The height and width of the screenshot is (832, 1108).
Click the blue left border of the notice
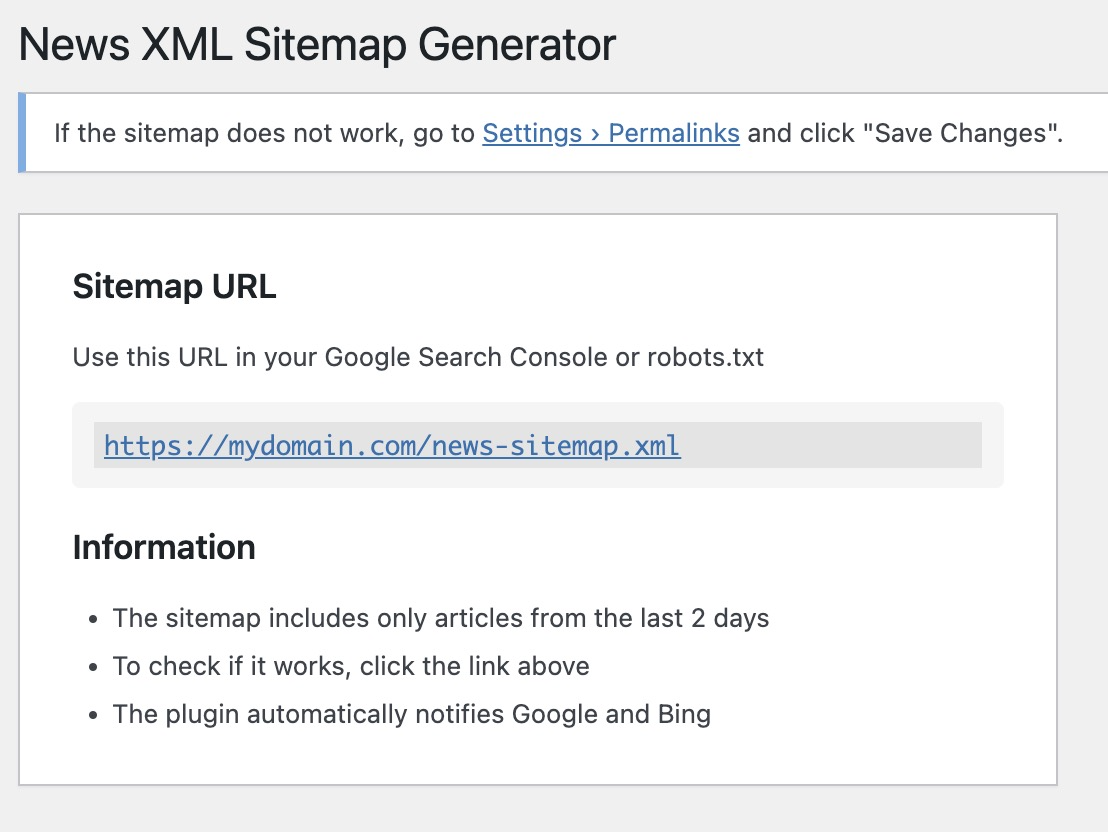click(22, 133)
